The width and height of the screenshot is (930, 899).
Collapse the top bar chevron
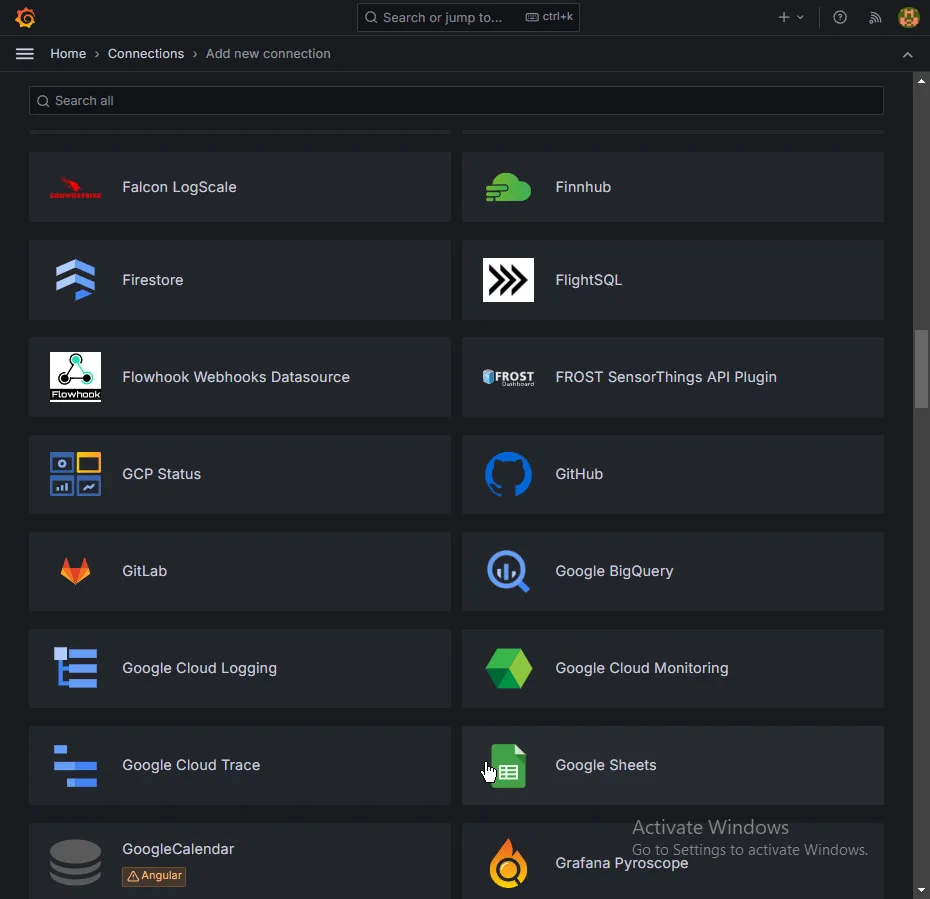pyautogui.click(x=908, y=54)
